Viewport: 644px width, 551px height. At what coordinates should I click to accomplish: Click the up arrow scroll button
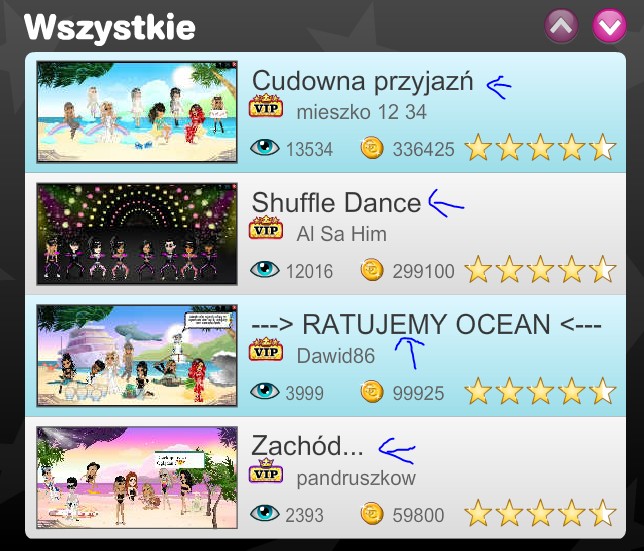click(x=561, y=26)
